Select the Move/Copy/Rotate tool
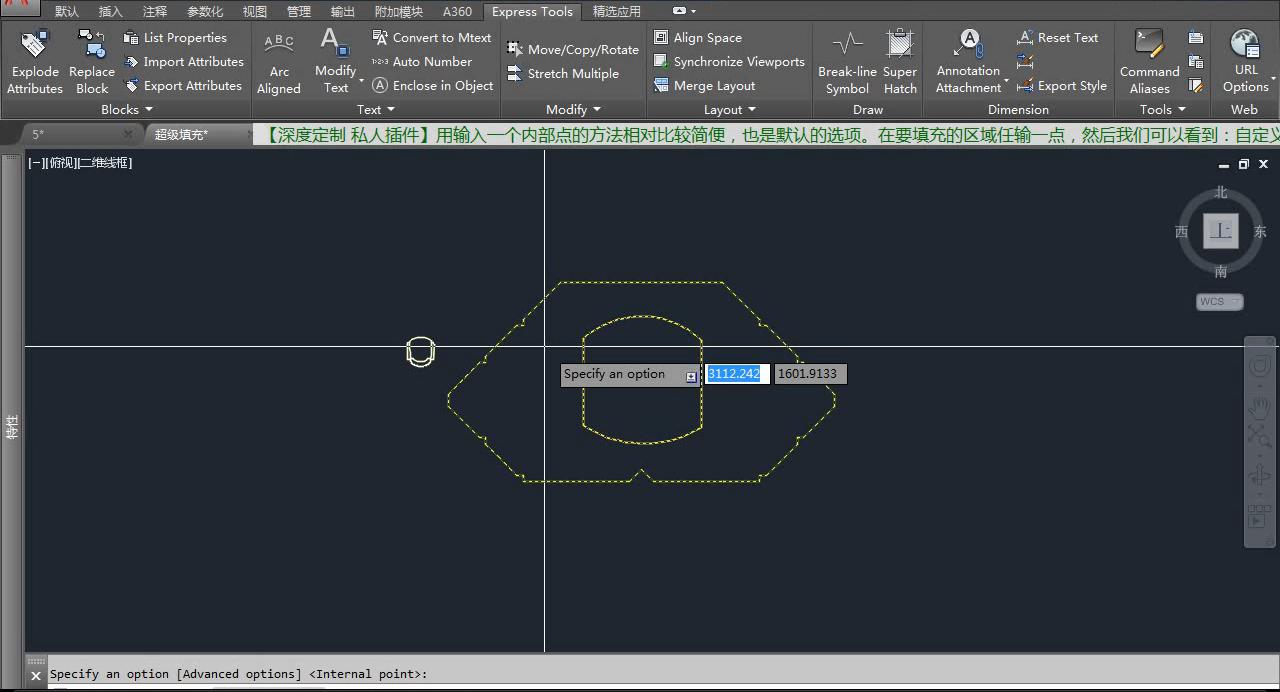This screenshot has width=1280, height=692. [573, 50]
